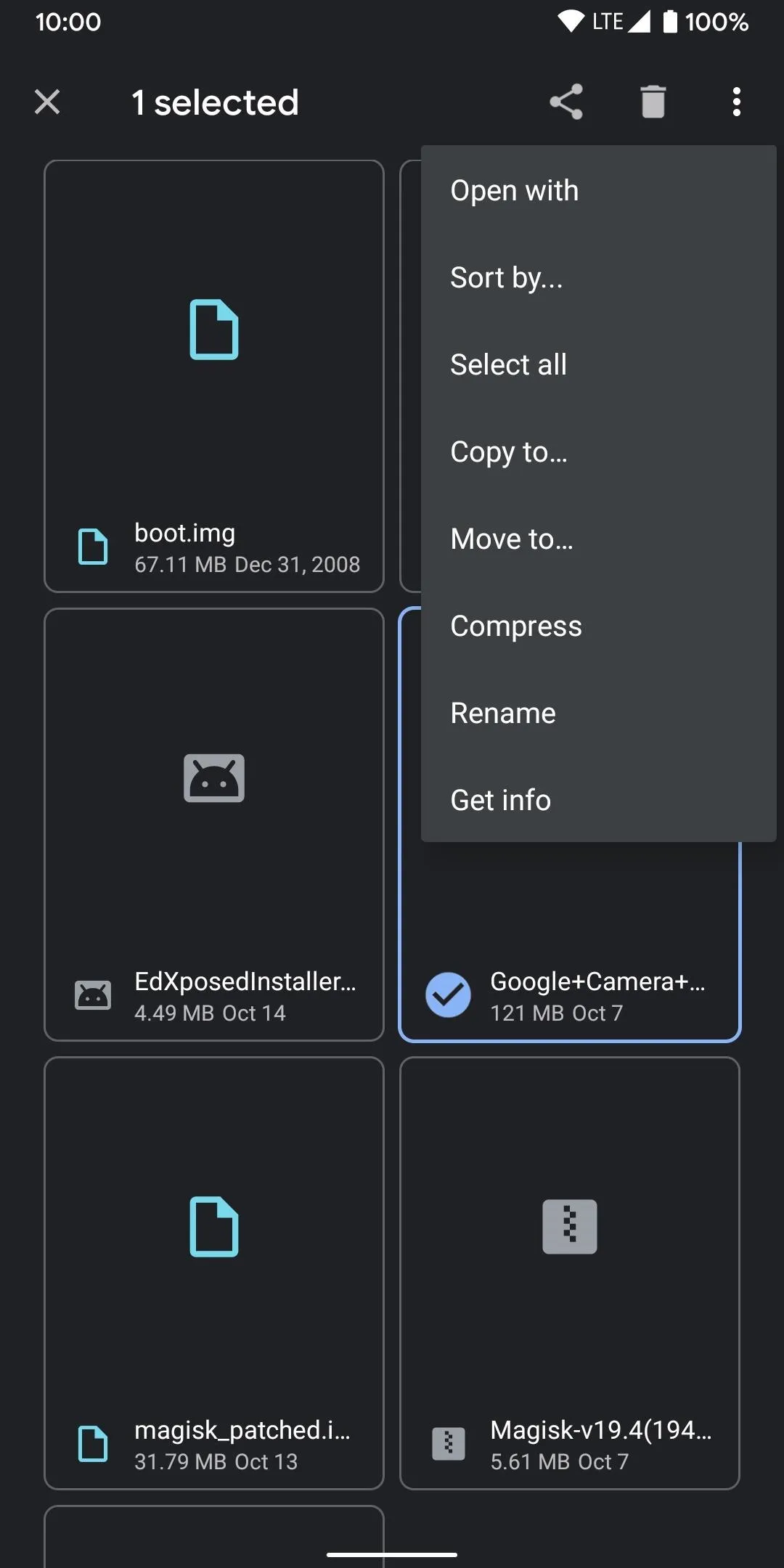Tap small file icon beside magisk_patched.i…
The image size is (784, 1568).
[x=93, y=1444]
